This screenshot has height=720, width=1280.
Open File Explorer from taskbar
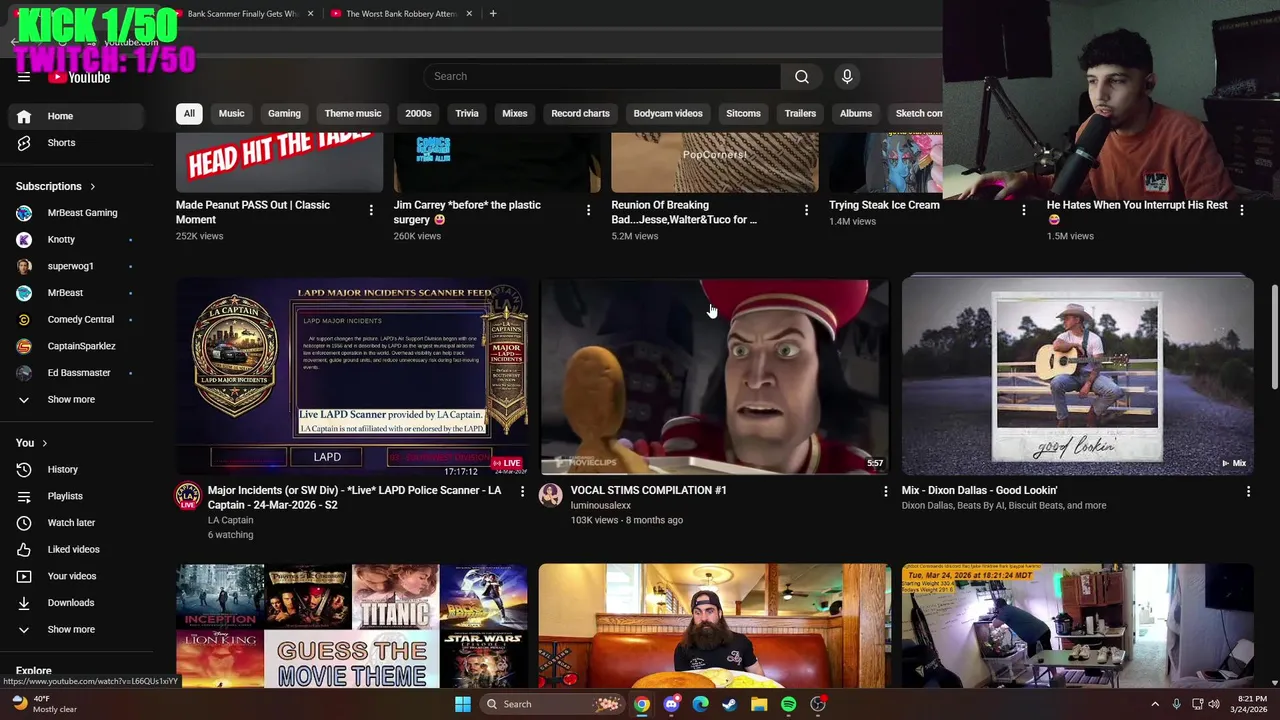(759, 704)
